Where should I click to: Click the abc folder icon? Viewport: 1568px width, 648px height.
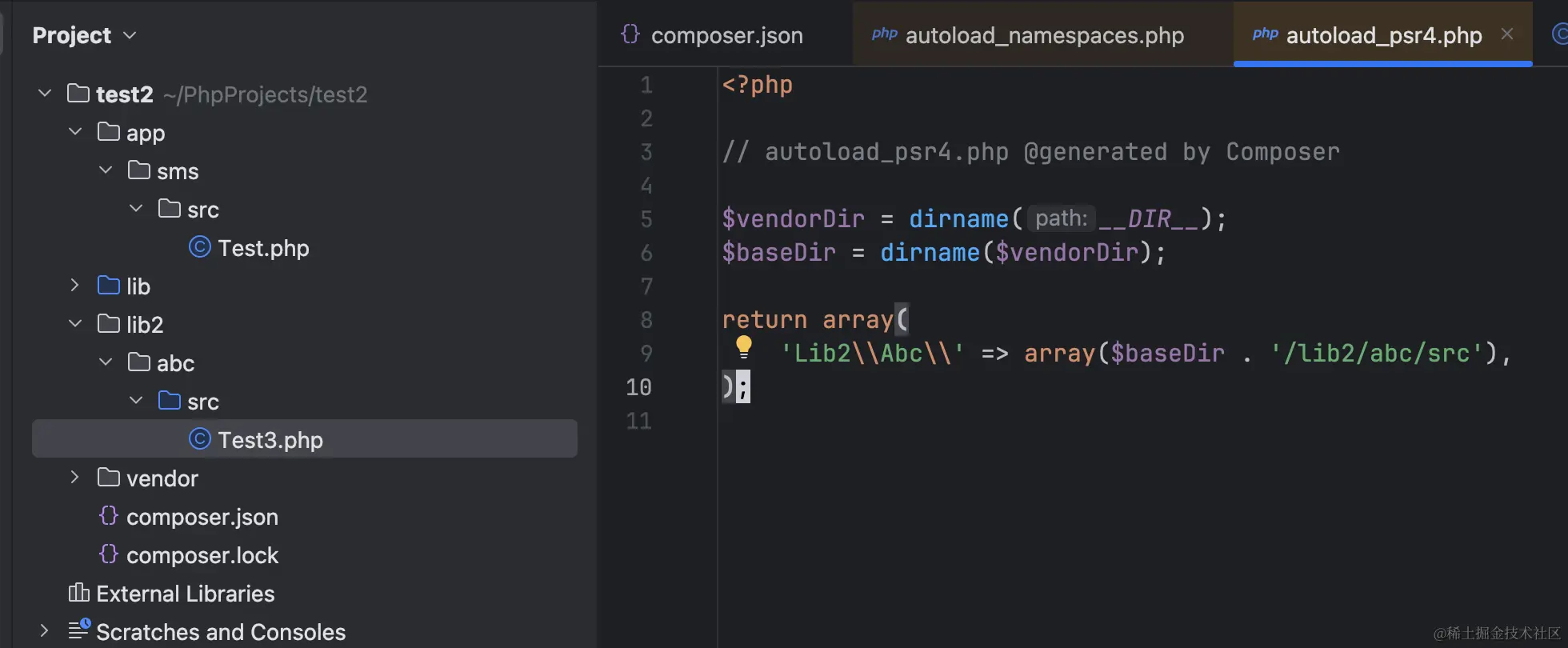(x=139, y=362)
